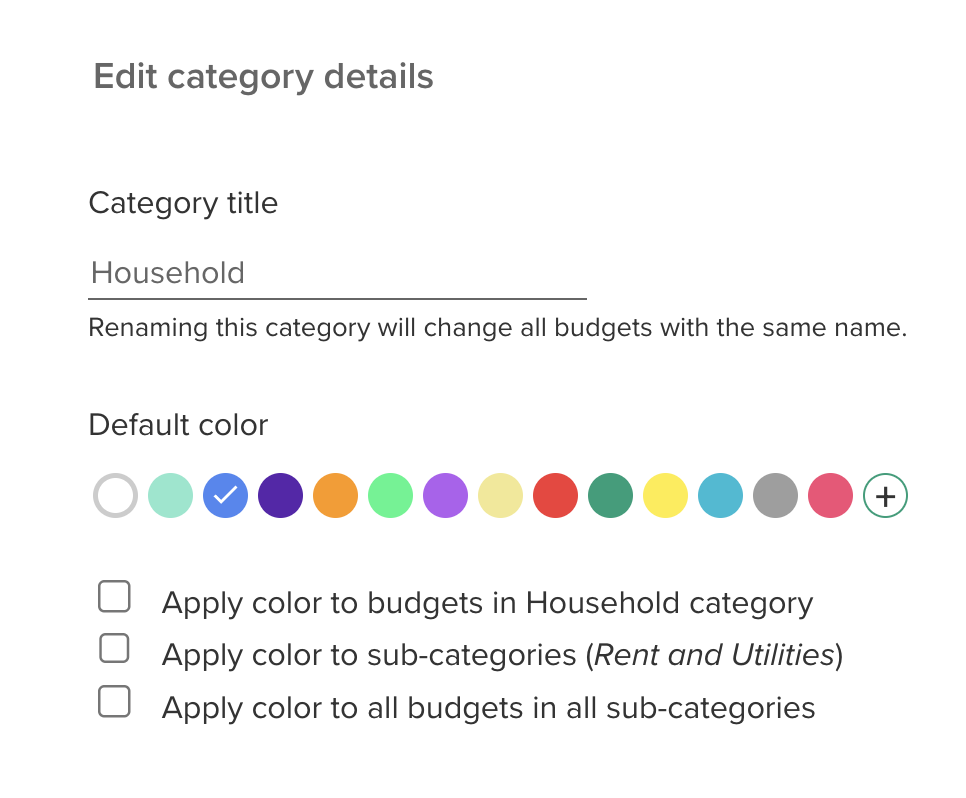This screenshot has width=966, height=798.
Task: Click the checked blue color swatch
Action: tap(225, 496)
